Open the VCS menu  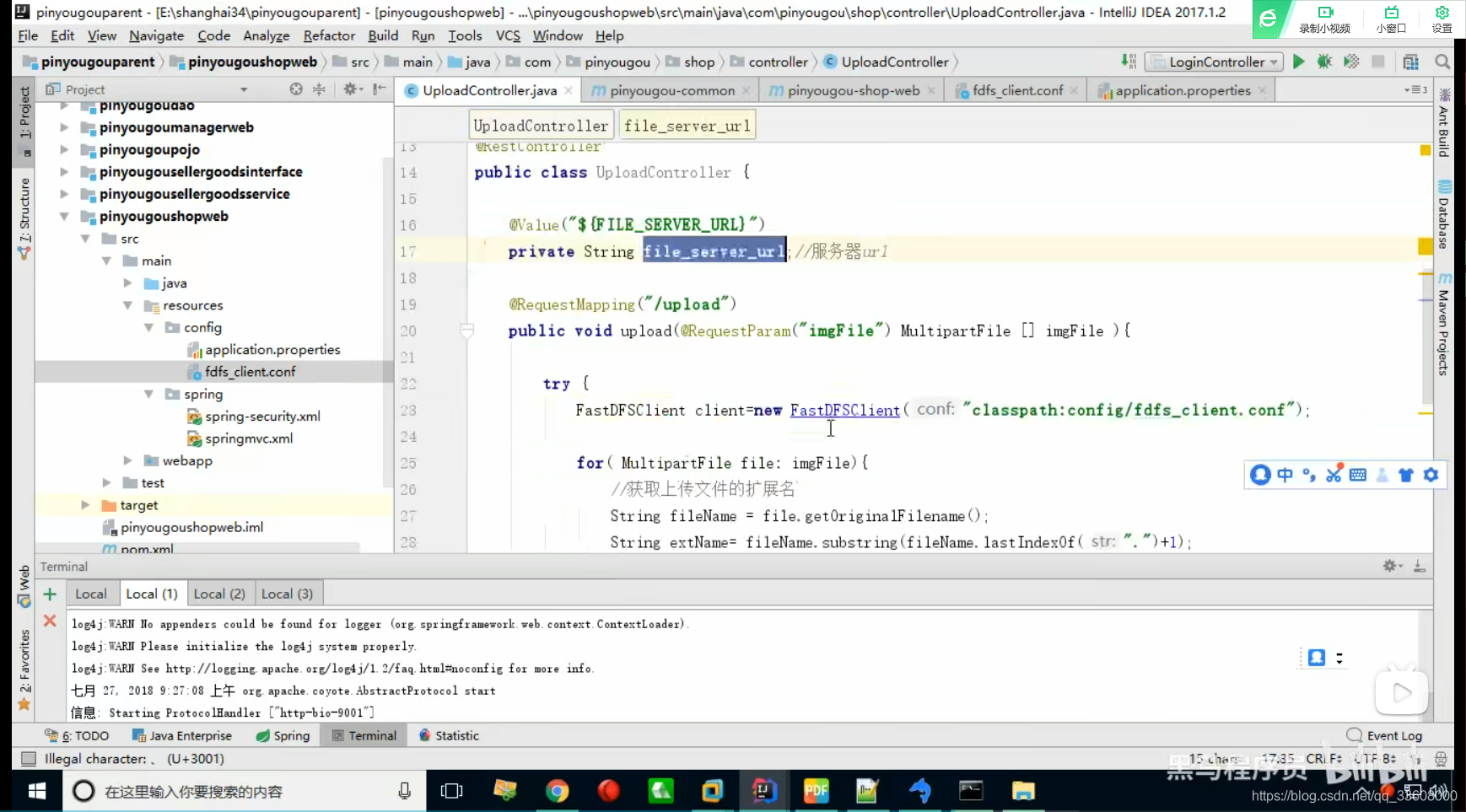click(508, 35)
